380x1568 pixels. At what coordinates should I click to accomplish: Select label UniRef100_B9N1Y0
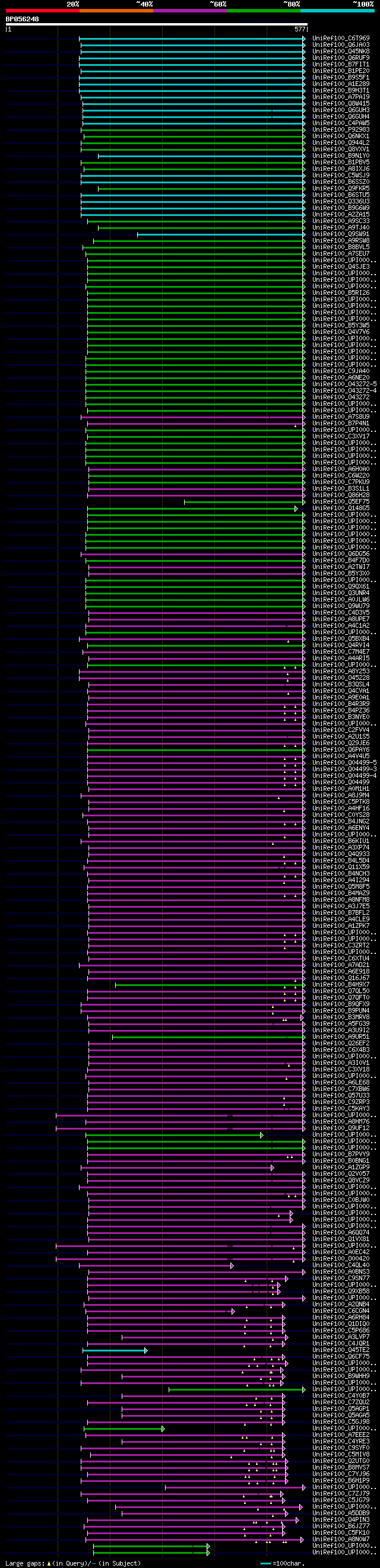(x=341, y=156)
